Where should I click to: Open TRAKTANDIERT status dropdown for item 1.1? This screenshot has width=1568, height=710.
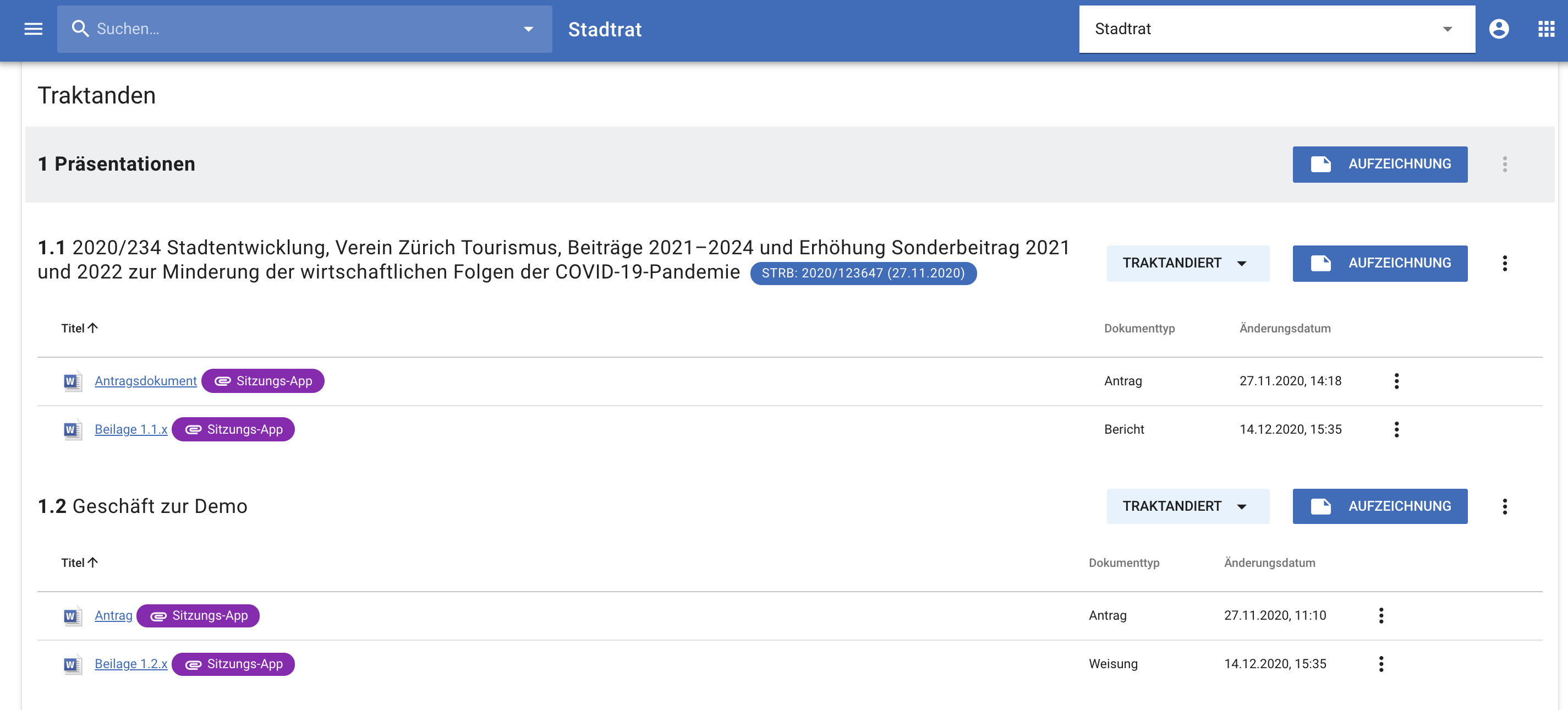[x=1187, y=263]
